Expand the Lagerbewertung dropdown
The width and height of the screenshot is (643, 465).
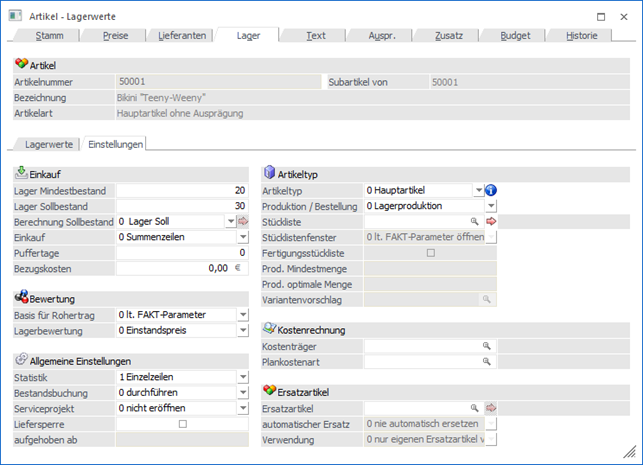pos(242,330)
